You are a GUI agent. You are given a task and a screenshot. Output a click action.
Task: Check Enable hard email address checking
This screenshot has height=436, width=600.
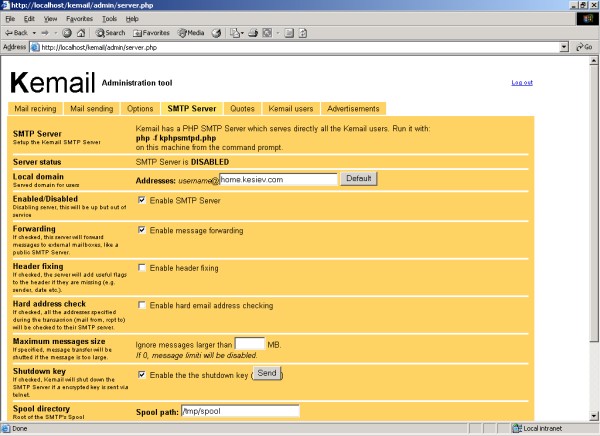(142, 305)
